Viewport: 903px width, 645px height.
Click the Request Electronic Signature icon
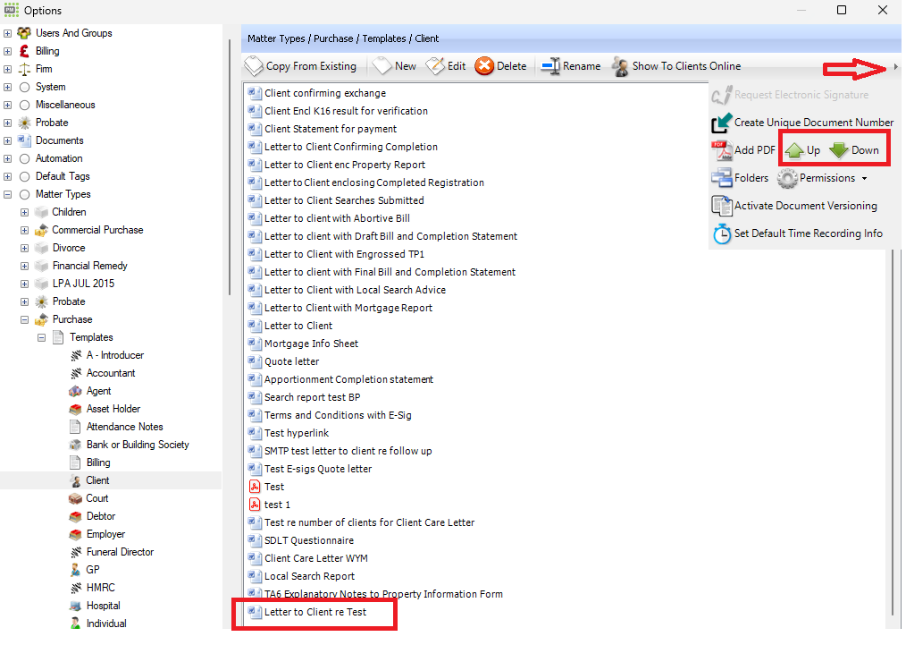coord(722,95)
